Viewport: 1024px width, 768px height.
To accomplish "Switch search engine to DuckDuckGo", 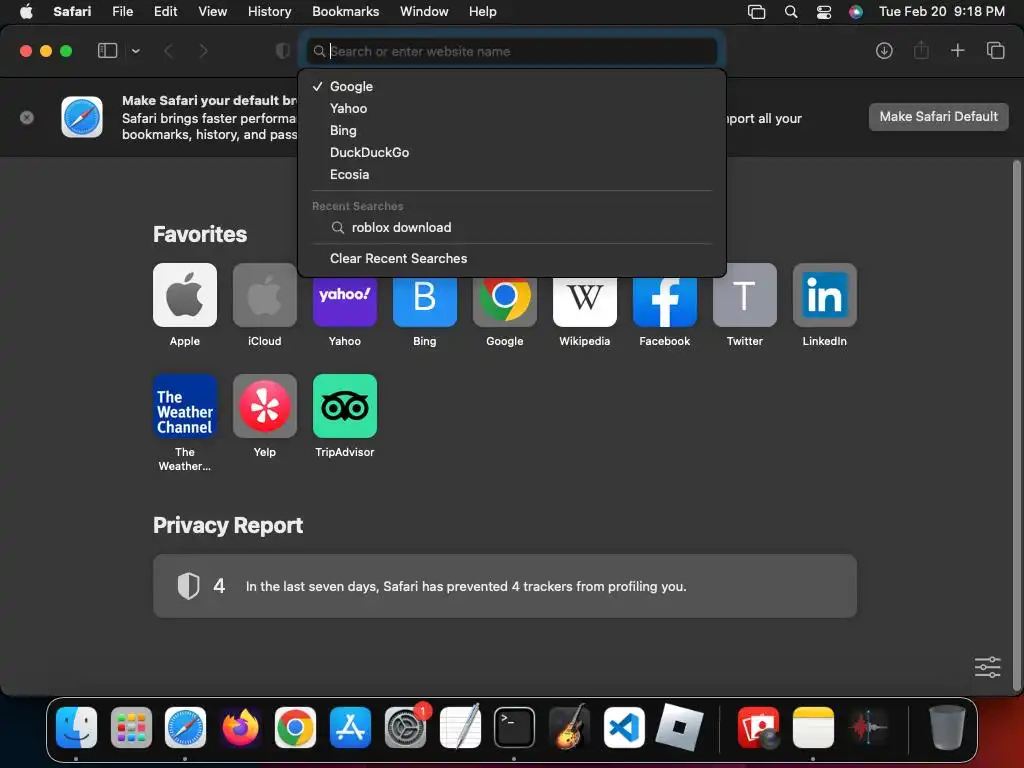I will [x=511, y=152].
